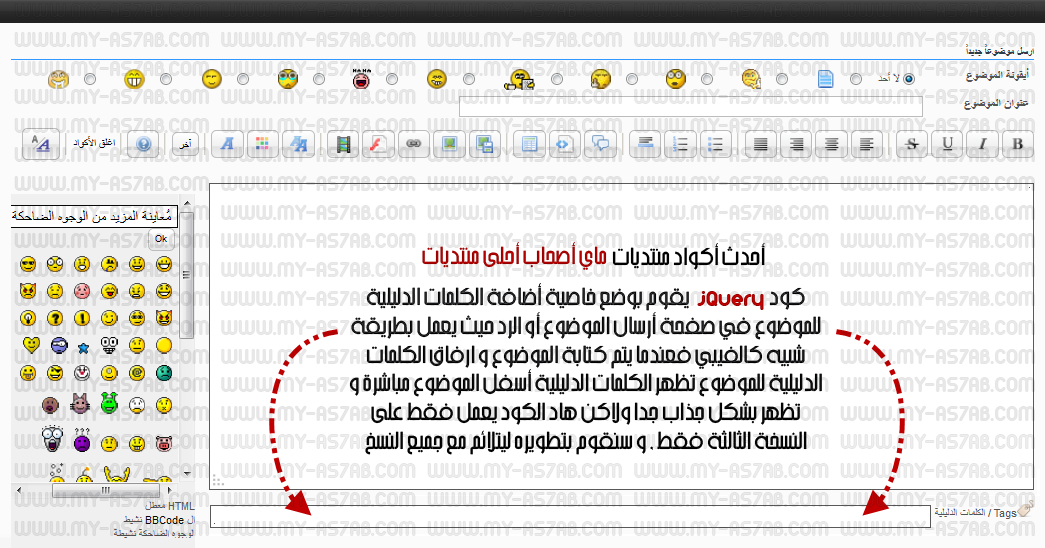Insert image from URL
1045x548 pixels.
click(449, 144)
